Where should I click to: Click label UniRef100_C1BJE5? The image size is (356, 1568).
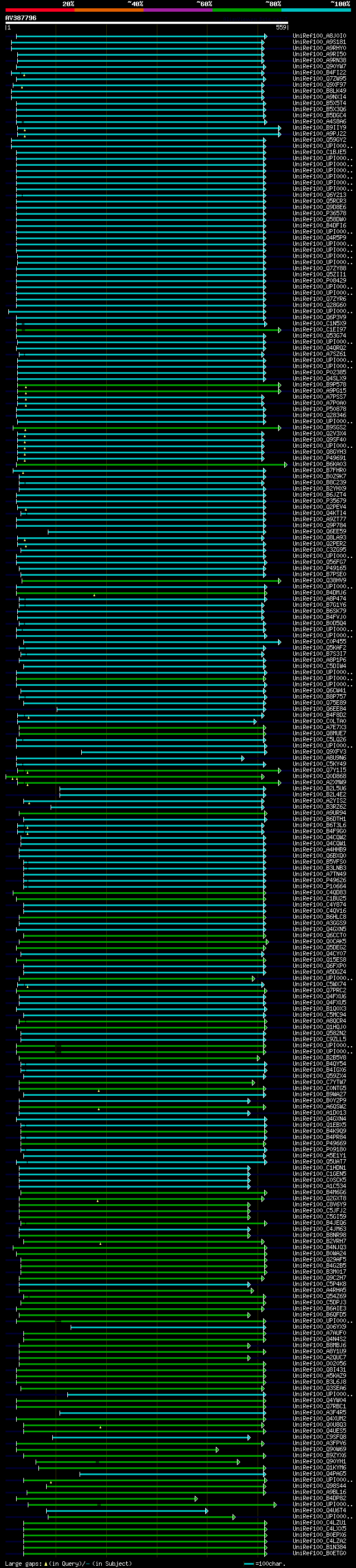point(319,152)
